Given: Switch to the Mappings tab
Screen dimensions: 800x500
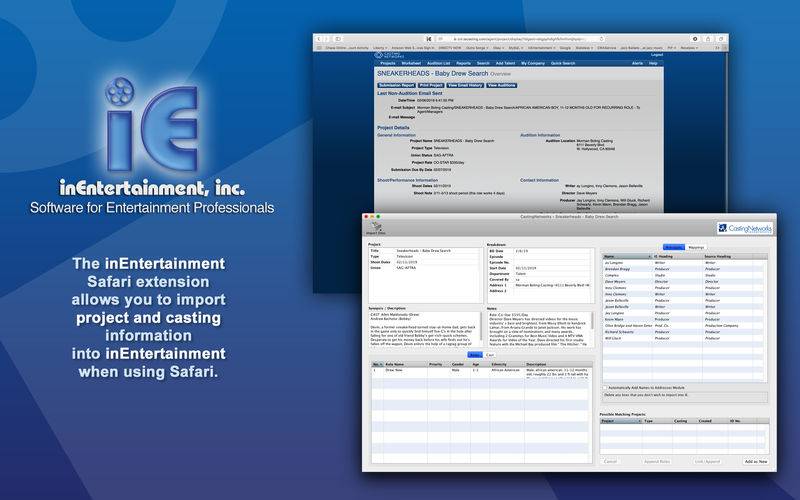Looking at the screenshot, I should tap(696, 247).
